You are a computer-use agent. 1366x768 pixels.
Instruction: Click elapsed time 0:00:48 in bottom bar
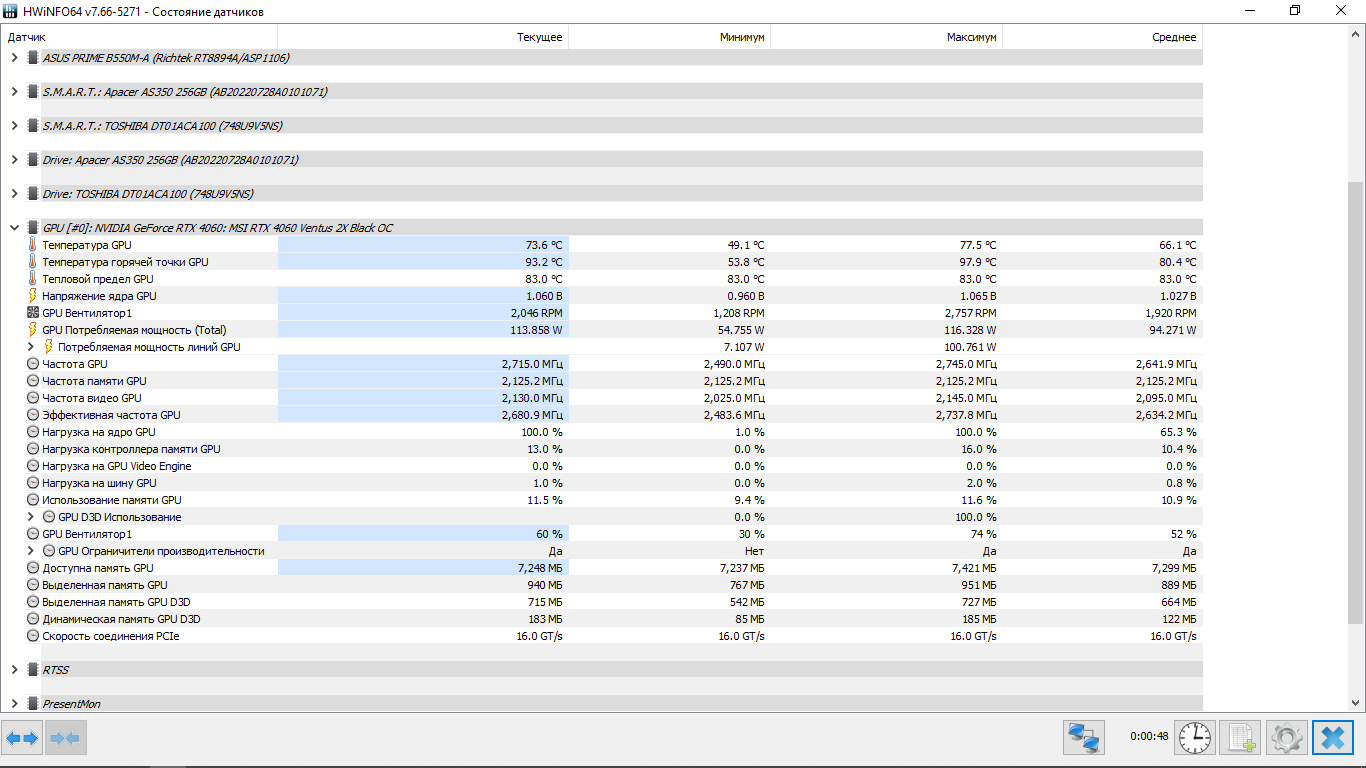pyautogui.click(x=1149, y=736)
